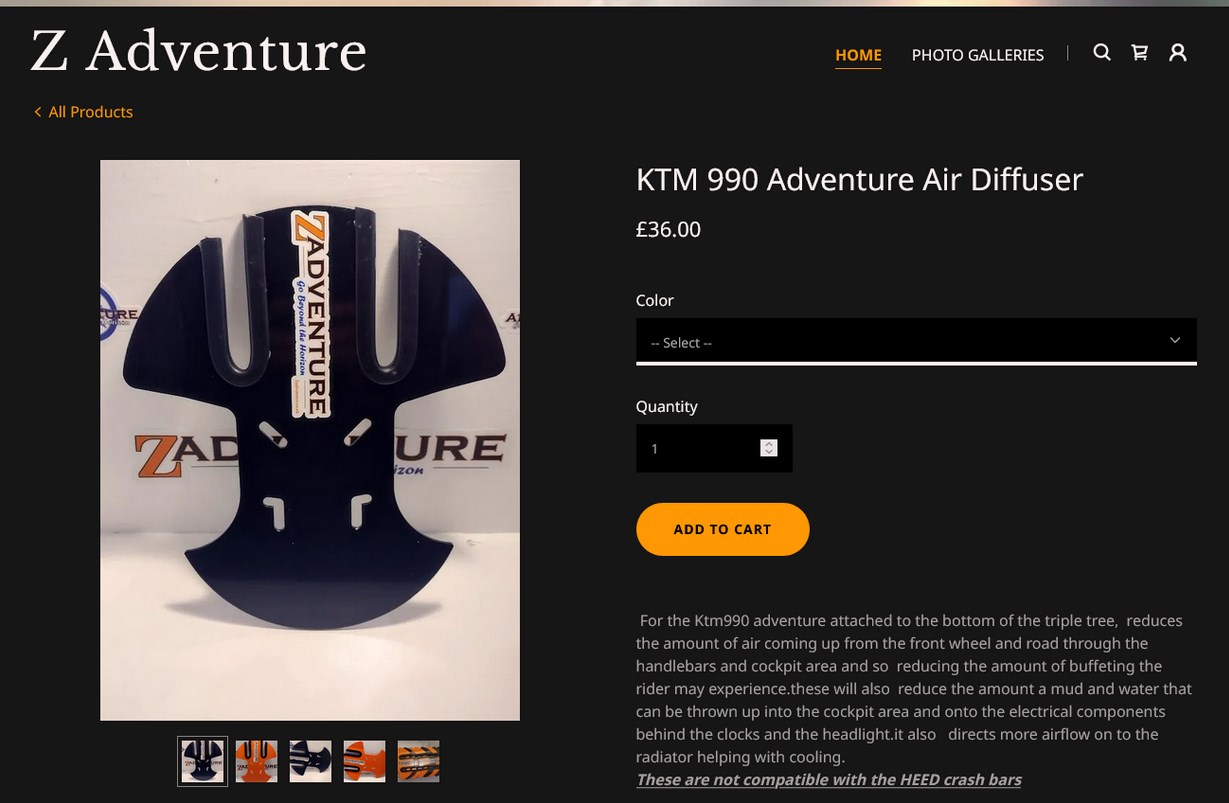Increase quantity with the up stepper arrow
This screenshot has height=803, width=1229.
(768, 444)
